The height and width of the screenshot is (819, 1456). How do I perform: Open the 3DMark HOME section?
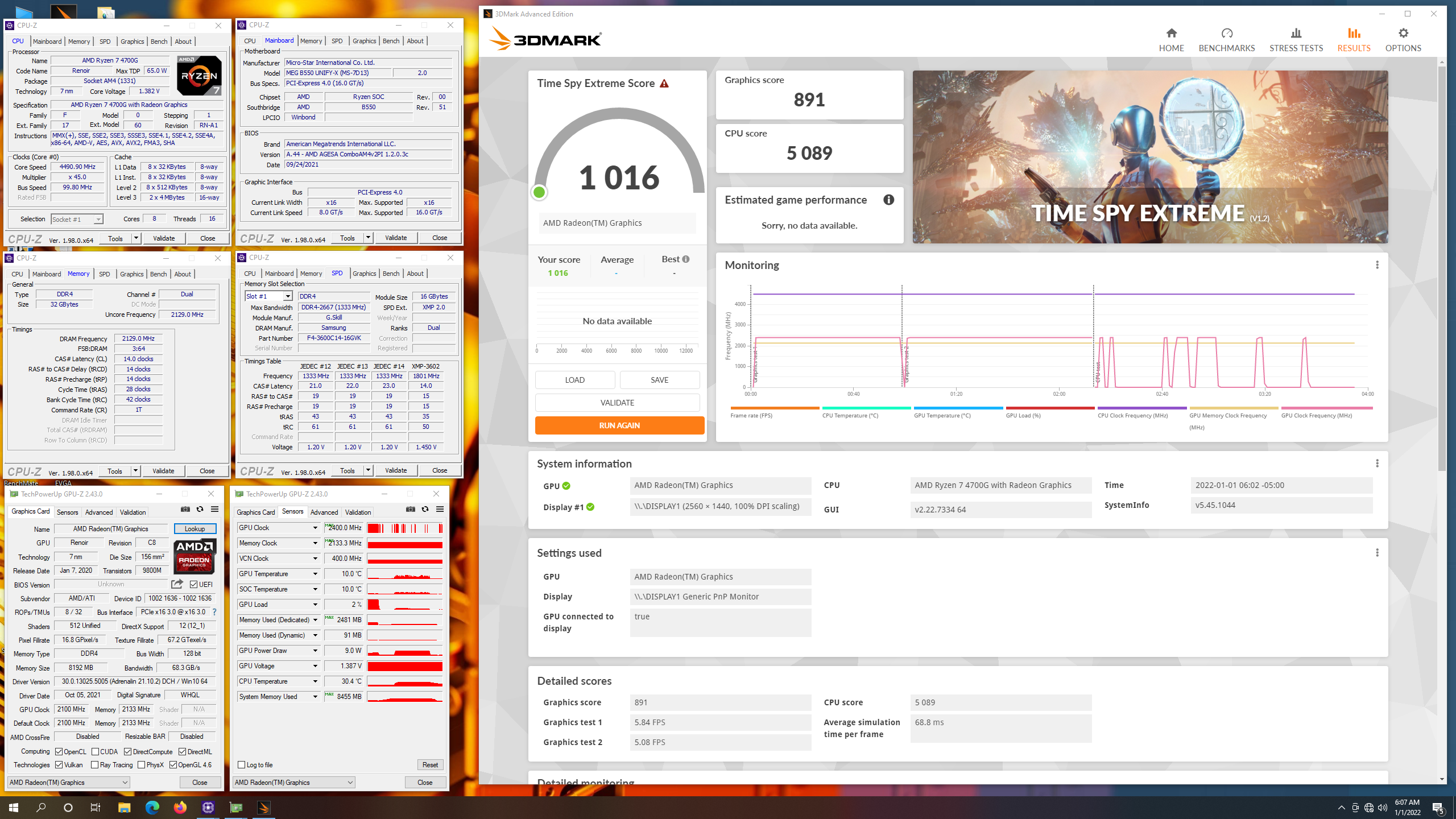pyautogui.click(x=1171, y=40)
